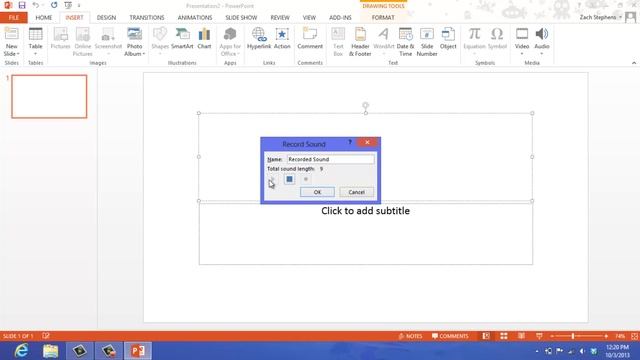The height and width of the screenshot is (360, 640).
Task: Open the Drawing Tools FORMAT tab
Action: tap(383, 18)
